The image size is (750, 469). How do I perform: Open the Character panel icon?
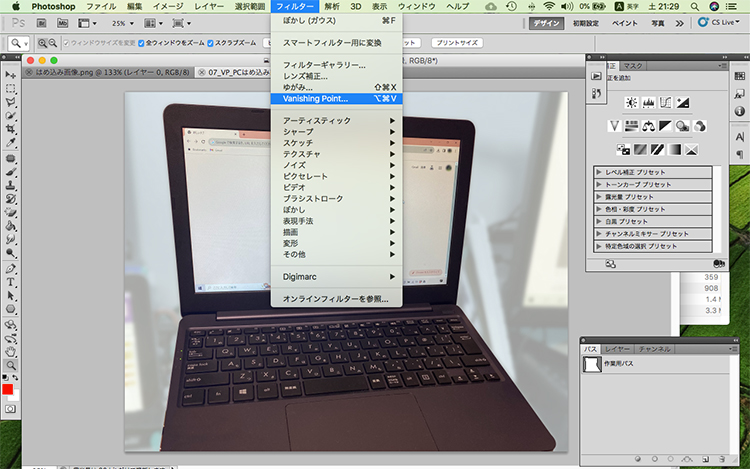[739, 137]
